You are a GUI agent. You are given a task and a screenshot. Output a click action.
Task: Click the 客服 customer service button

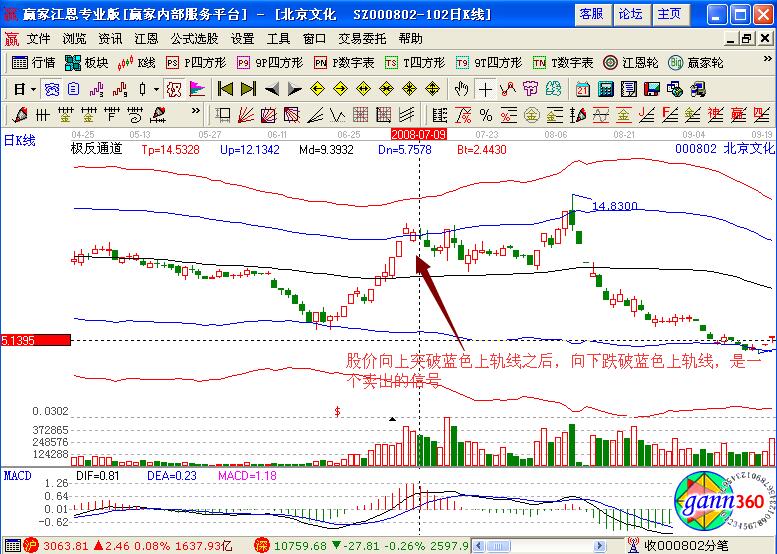tap(591, 14)
